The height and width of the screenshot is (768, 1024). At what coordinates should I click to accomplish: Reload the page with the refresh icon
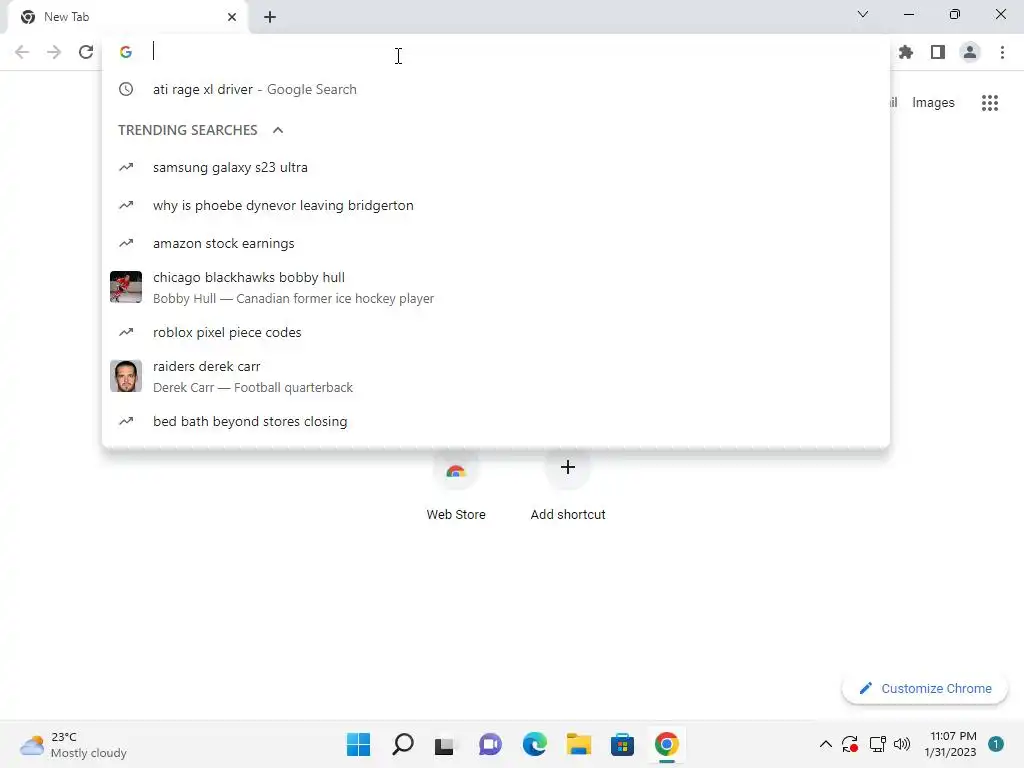point(86,52)
